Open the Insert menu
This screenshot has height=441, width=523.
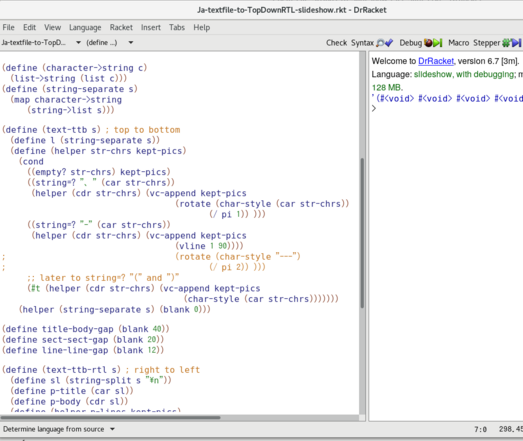pos(151,27)
